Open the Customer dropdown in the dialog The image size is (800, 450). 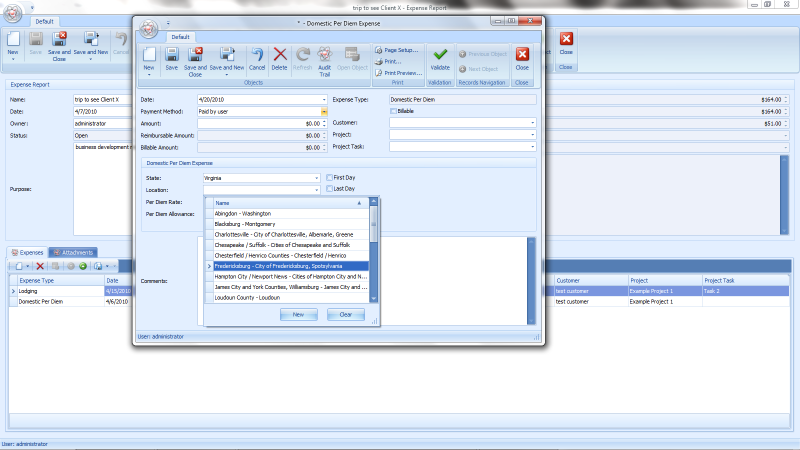pos(532,122)
